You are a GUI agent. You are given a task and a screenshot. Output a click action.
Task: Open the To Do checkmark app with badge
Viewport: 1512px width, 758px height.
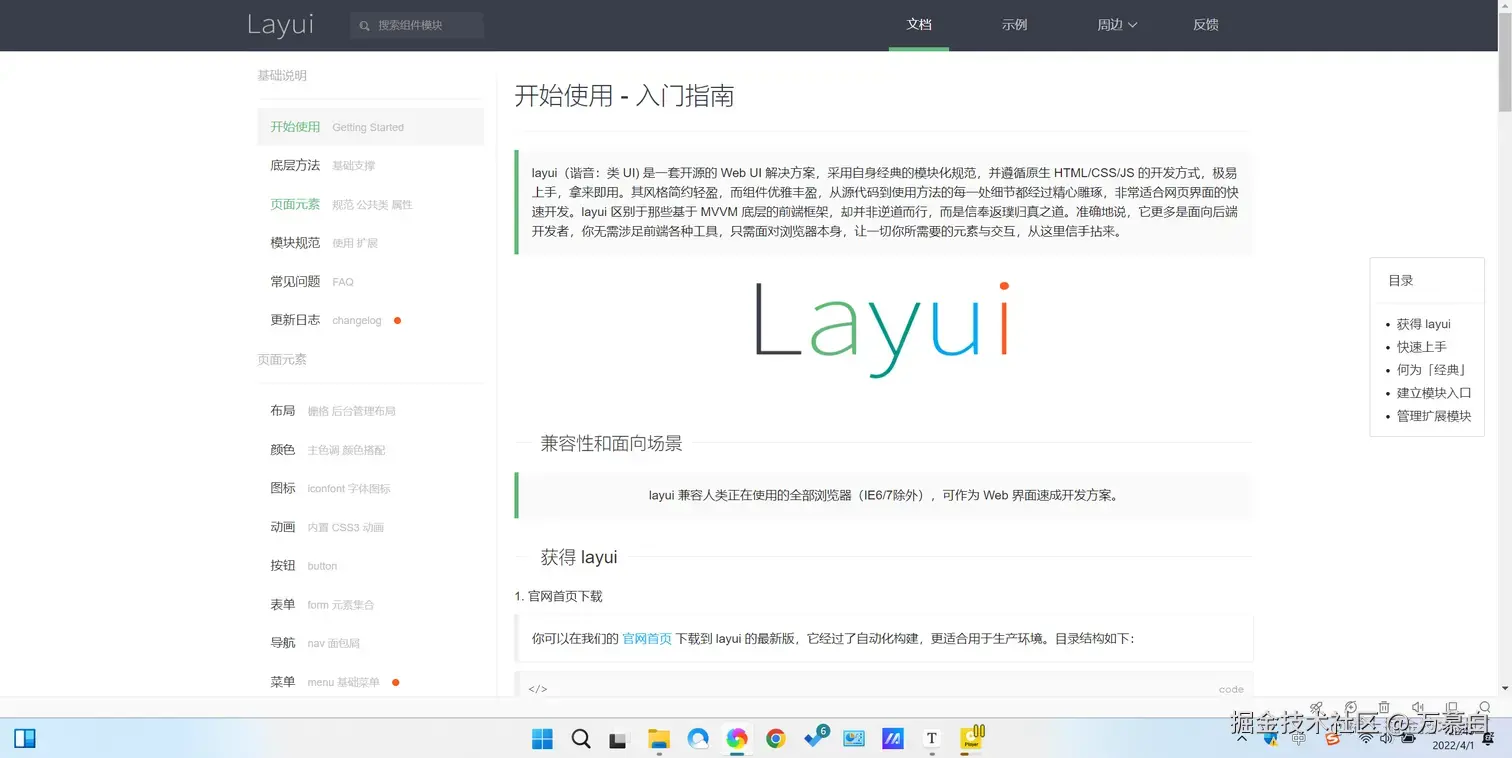(815, 739)
